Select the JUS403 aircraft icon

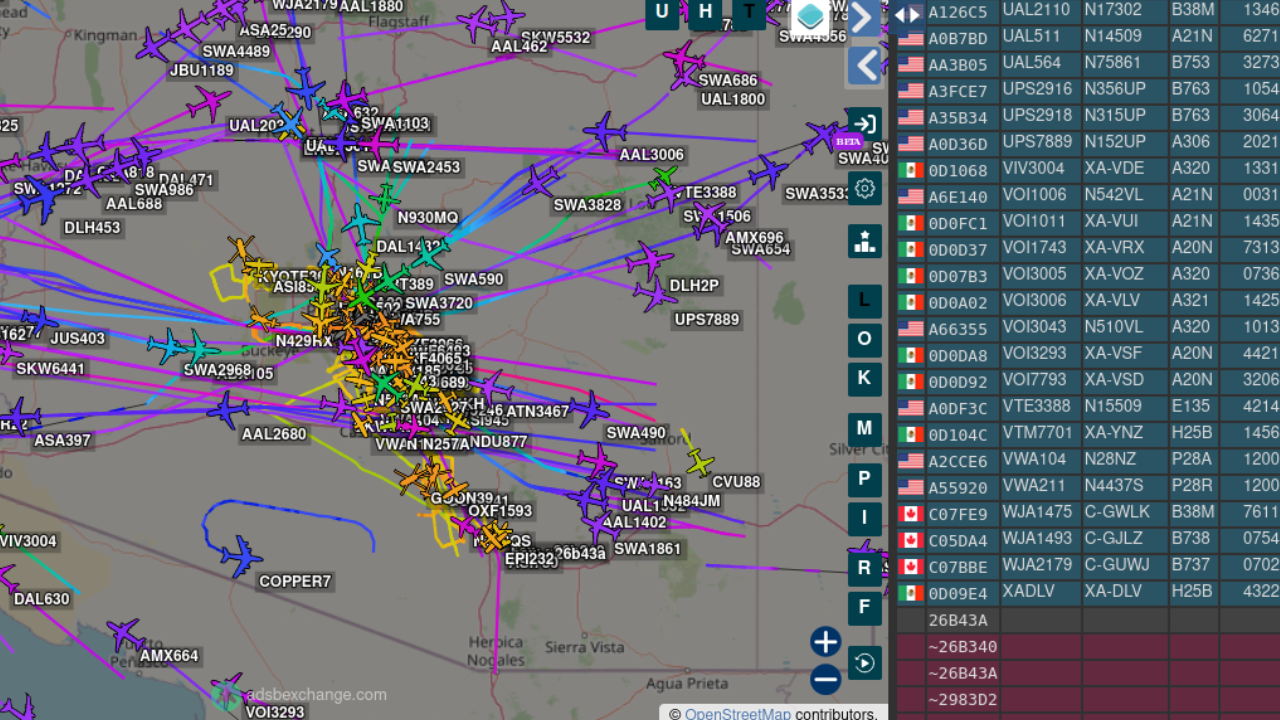38,320
